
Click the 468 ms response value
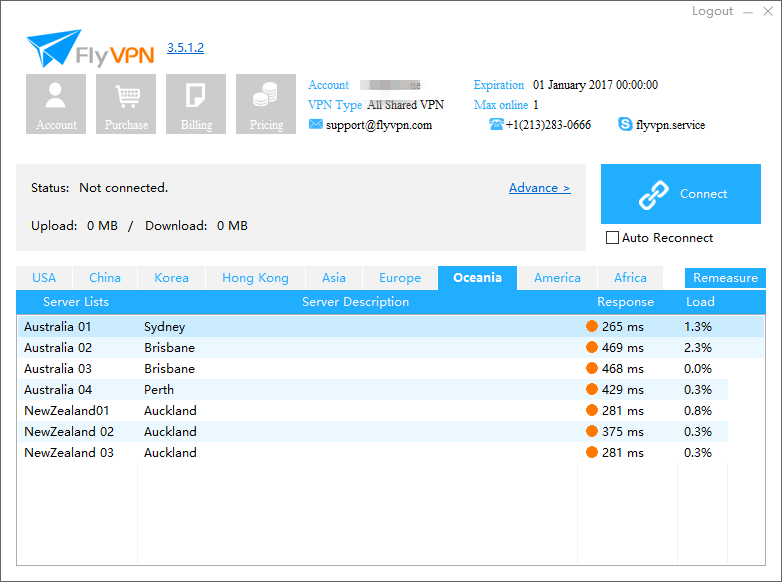[622, 369]
